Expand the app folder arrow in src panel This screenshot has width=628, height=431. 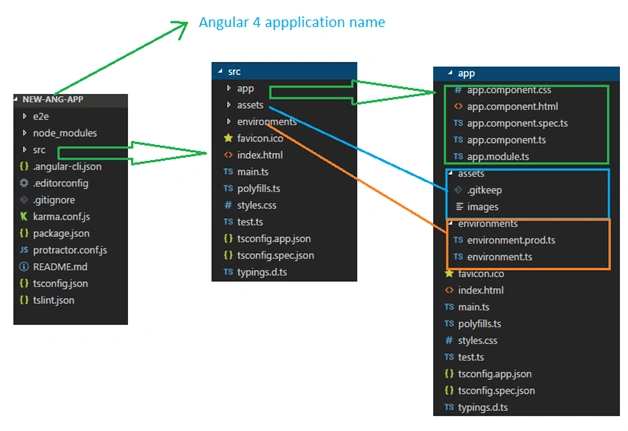229,88
